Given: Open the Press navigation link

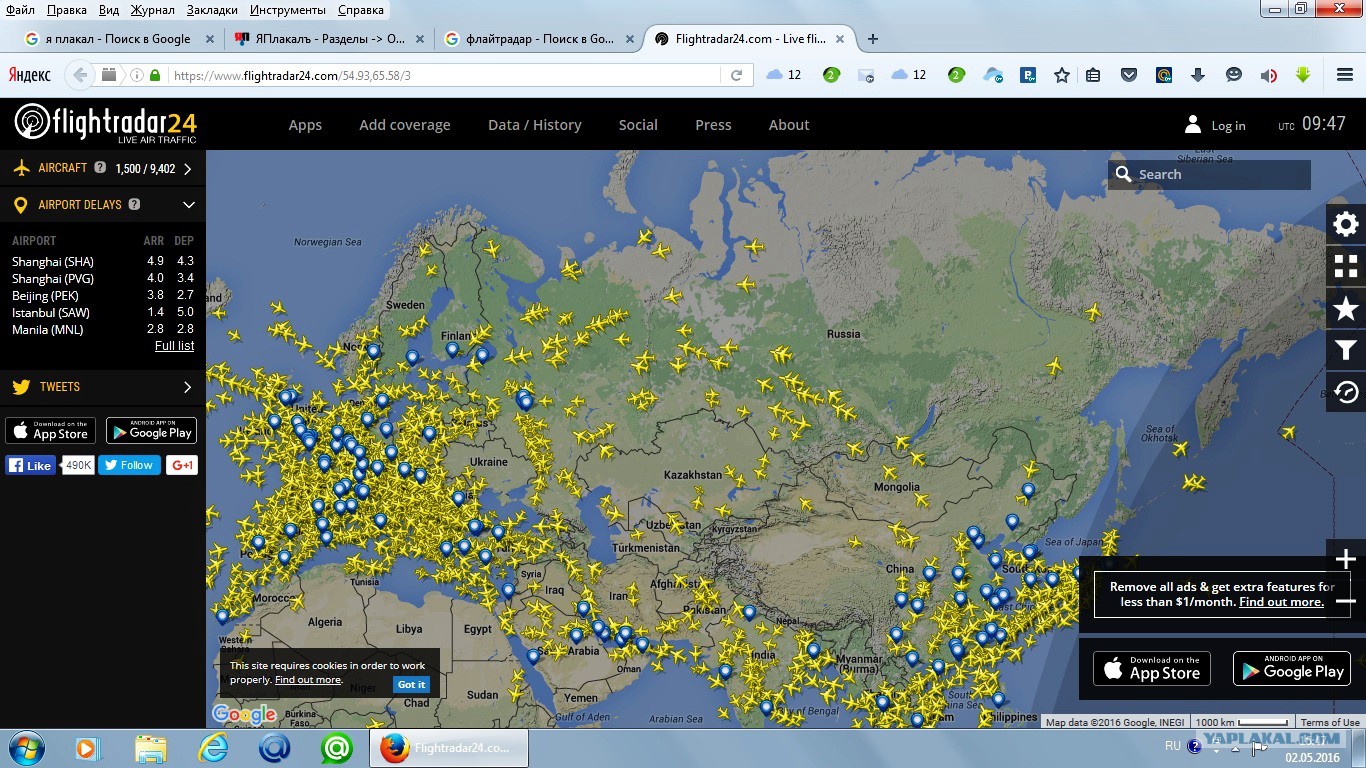Looking at the screenshot, I should click(713, 125).
